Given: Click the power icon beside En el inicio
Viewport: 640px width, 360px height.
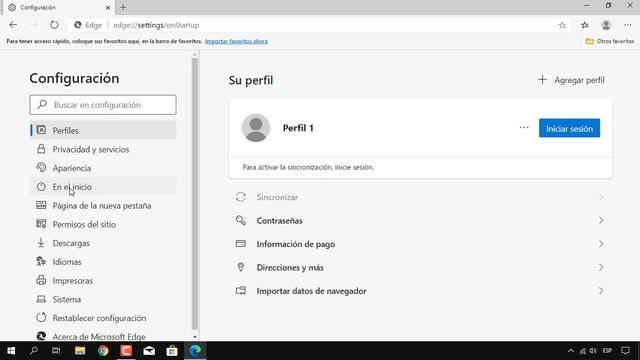Looking at the screenshot, I should pos(41,187).
